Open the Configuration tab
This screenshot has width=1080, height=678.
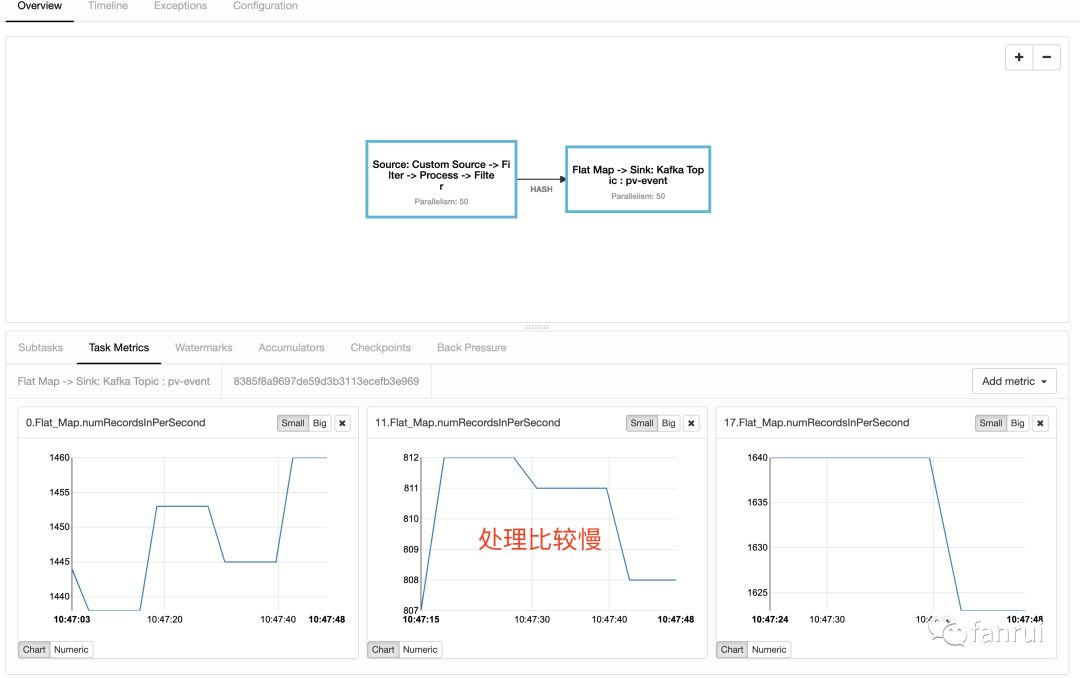point(265,6)
